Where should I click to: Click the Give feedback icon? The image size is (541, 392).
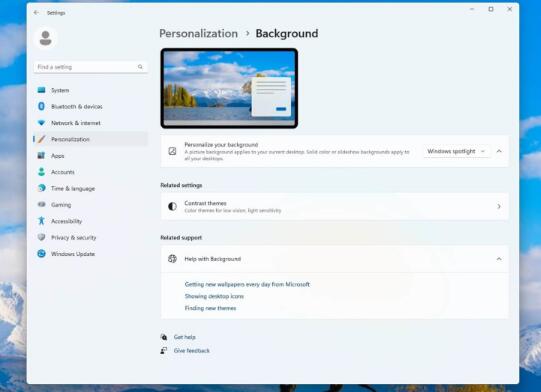164,351
